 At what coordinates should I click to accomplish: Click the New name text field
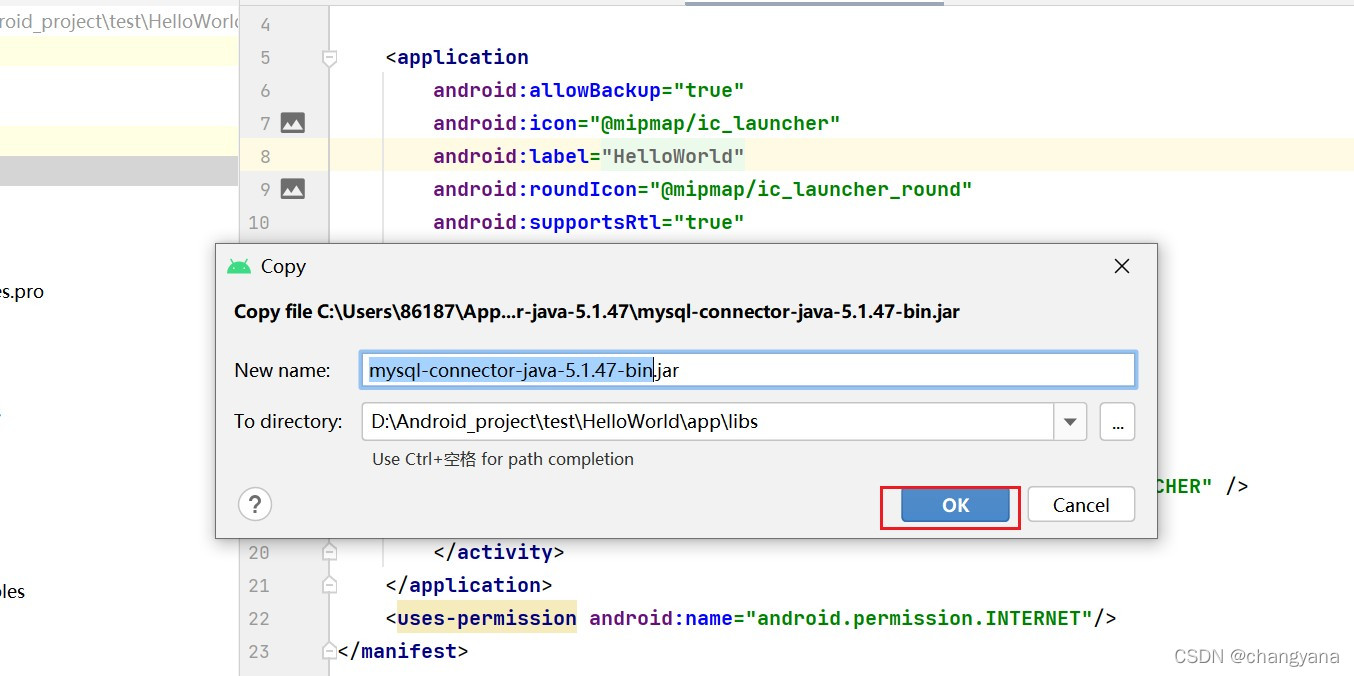tap(747, 370)
